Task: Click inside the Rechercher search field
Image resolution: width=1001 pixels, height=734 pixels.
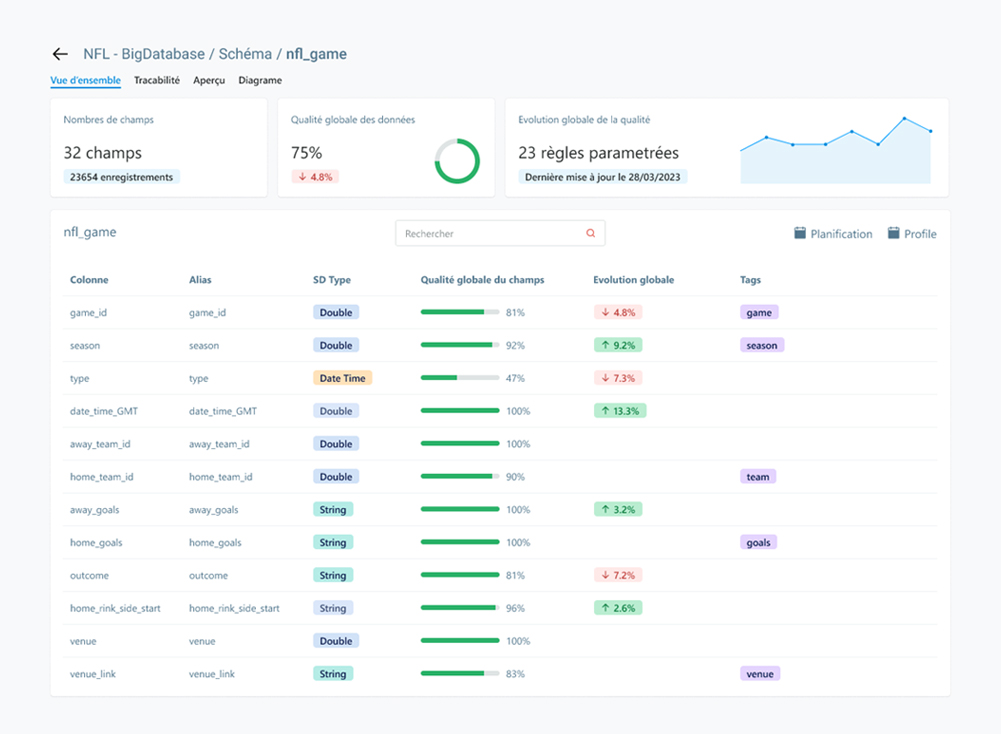Action: click(x=490, y=234)
